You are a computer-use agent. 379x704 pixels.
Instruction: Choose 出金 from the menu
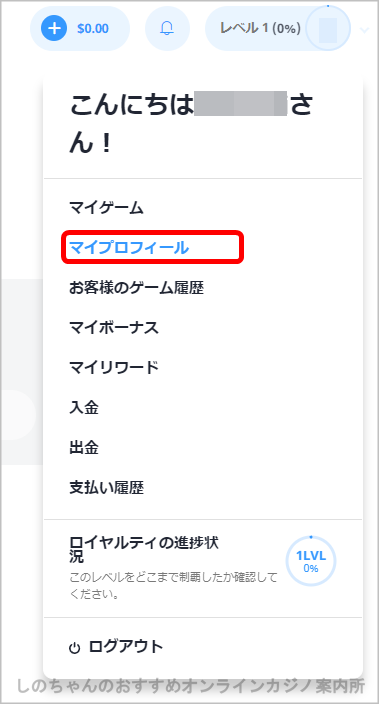pos(84,448)
